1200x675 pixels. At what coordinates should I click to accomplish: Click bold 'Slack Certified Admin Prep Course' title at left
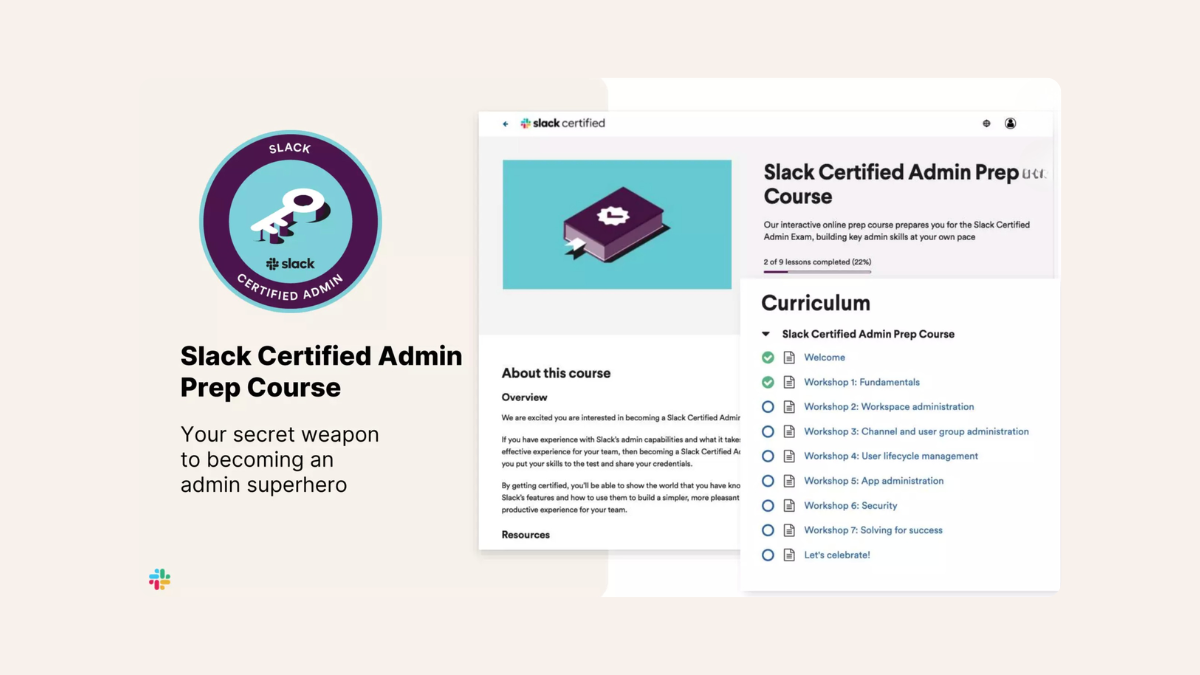pyautogui.click(x=321, y=371)
